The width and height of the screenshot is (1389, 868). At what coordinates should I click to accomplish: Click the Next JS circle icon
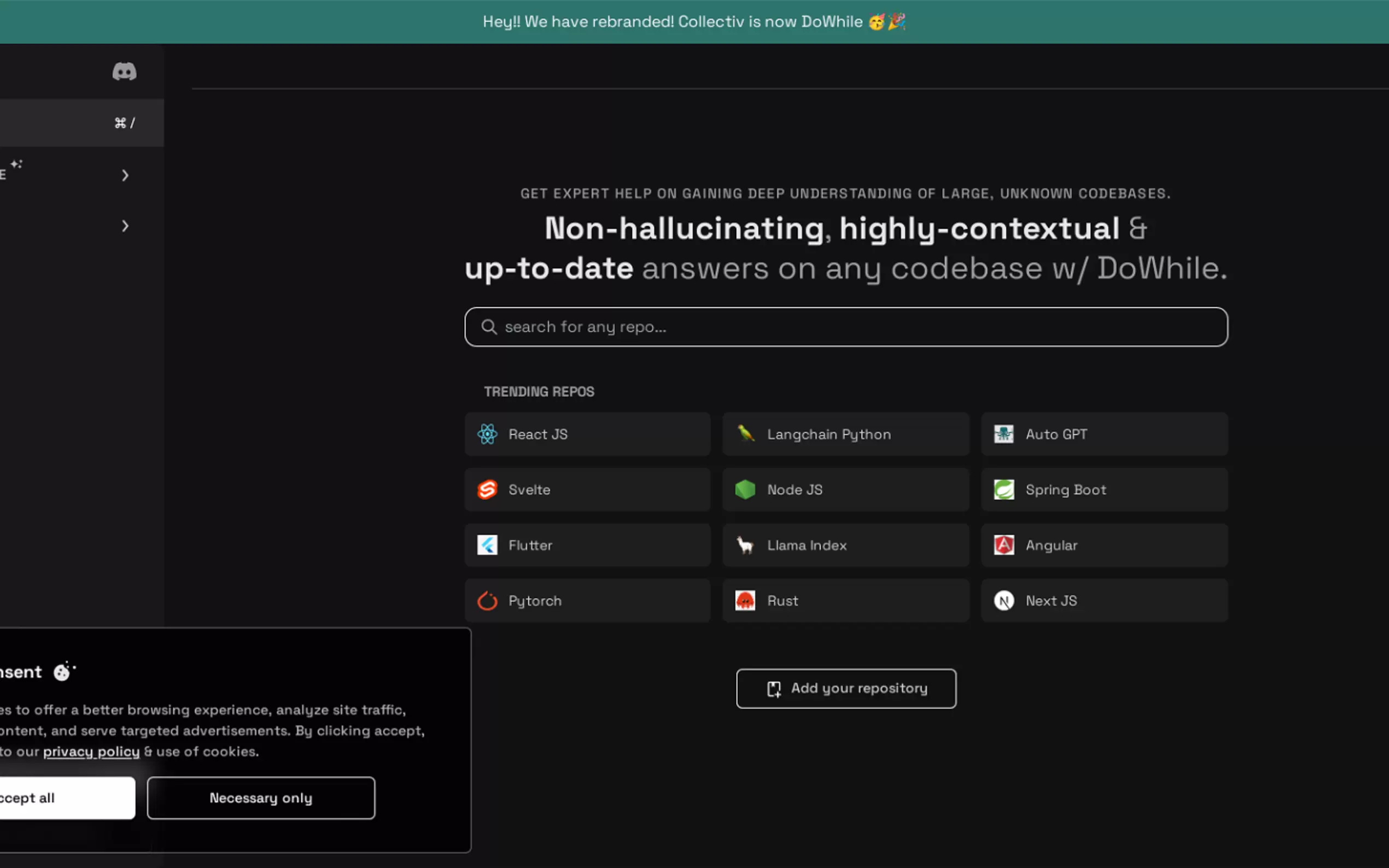point(1003,601)
